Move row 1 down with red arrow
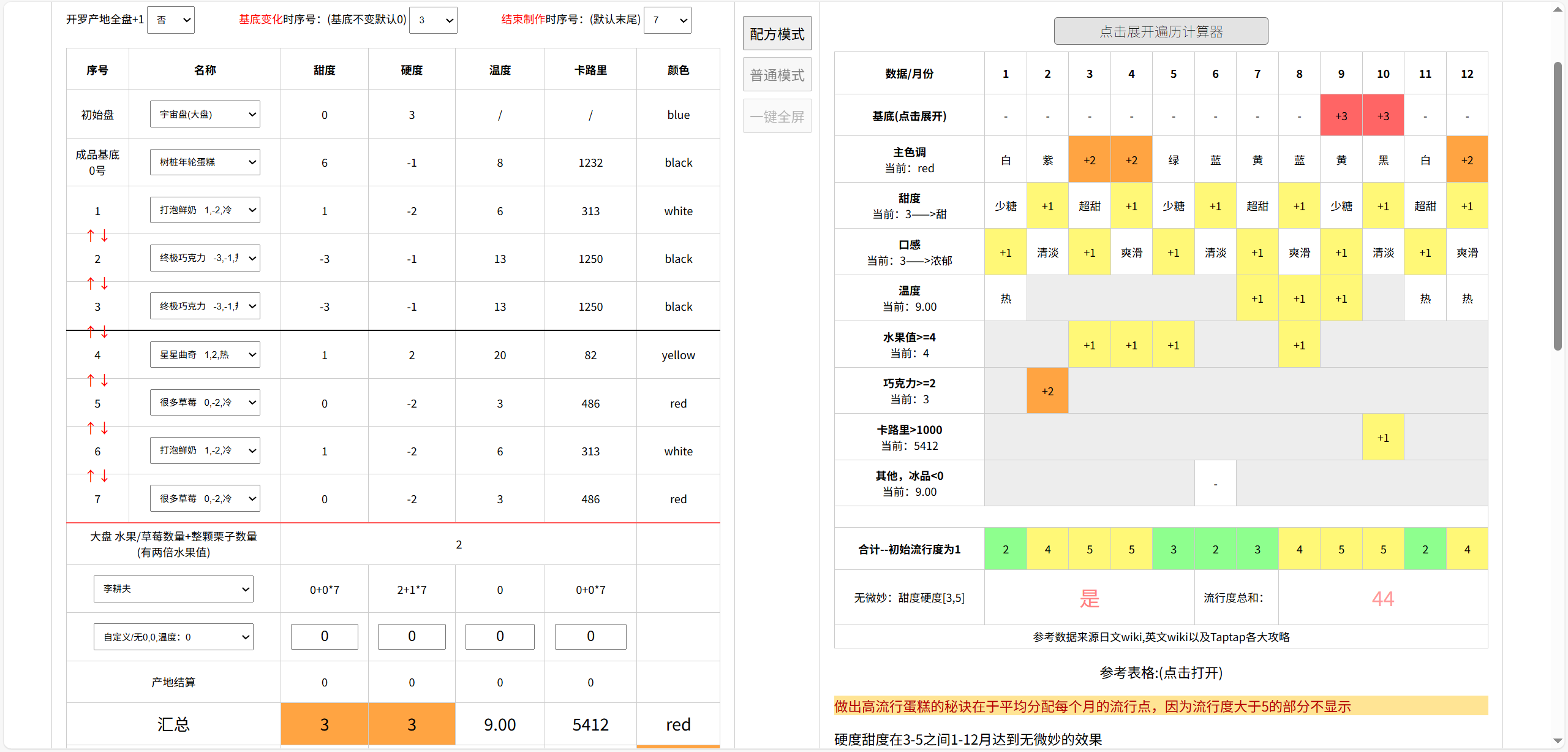1568x752 pixels. click(105, 235)
